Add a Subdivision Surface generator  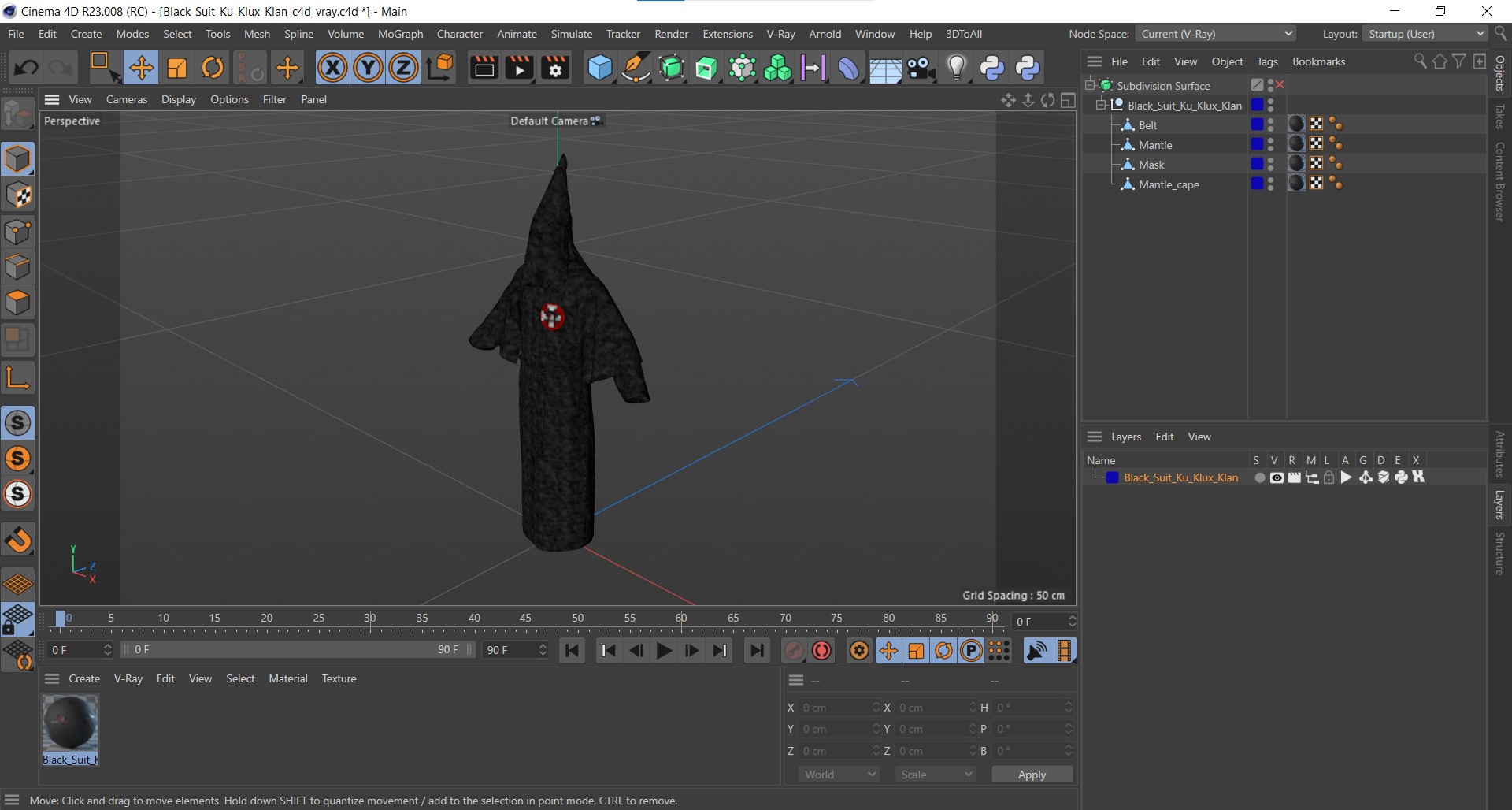tap(671, 68)
